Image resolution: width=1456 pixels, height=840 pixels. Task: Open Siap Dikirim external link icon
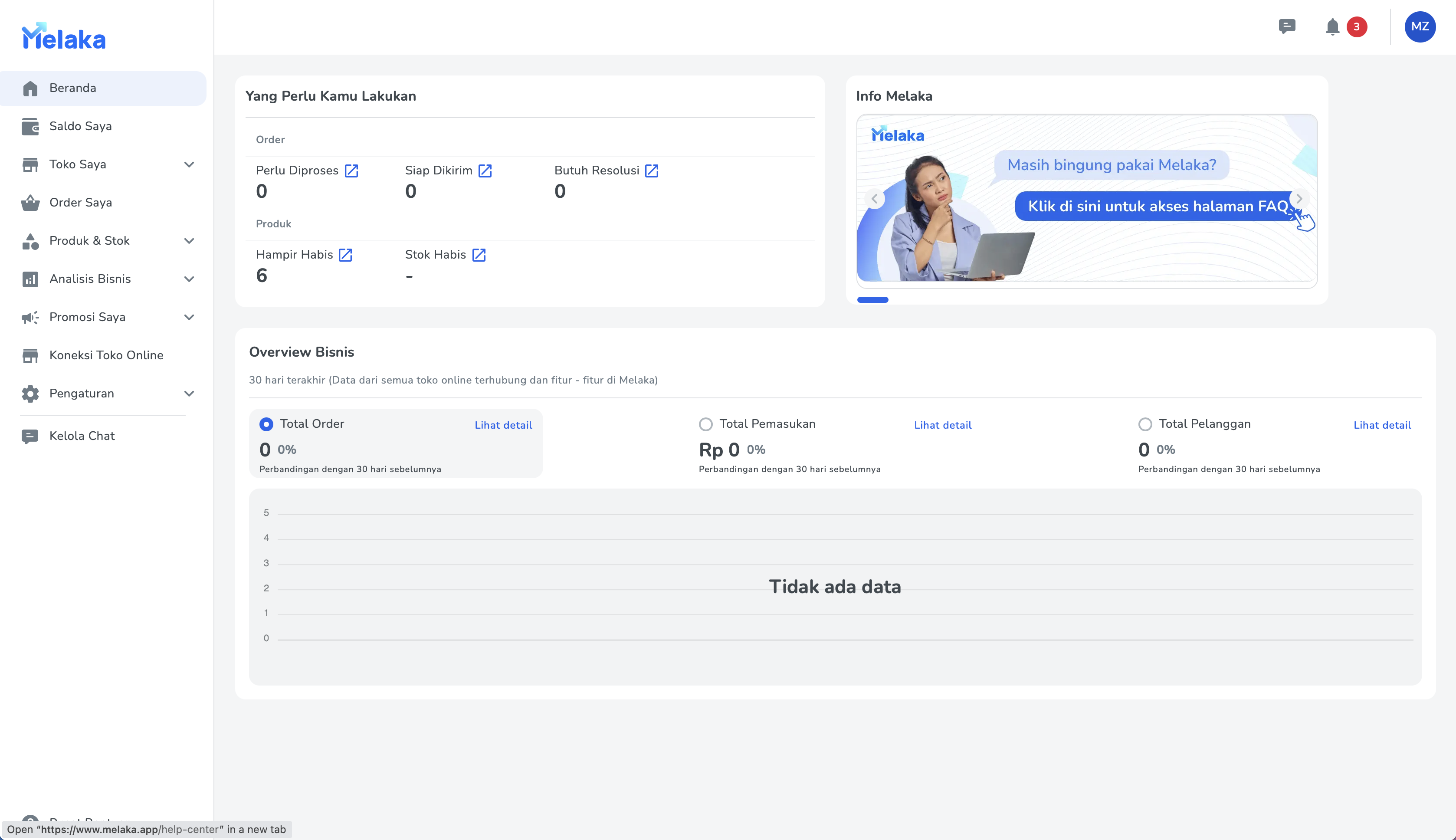(x=485, y=171)
